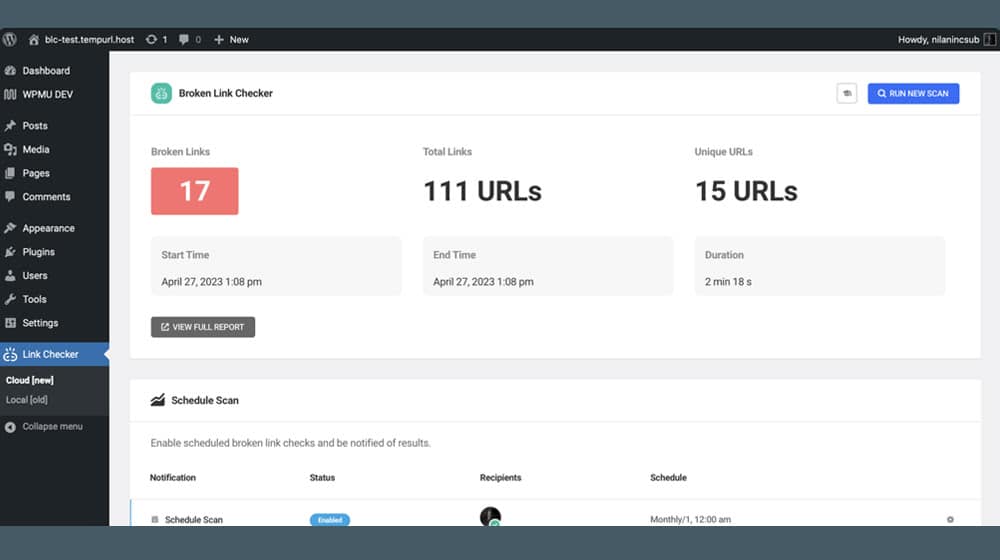Open the blc-test.tempurl.host site link
The height and width of the screenshot is (560, 1000).
(x=88, y=40)
